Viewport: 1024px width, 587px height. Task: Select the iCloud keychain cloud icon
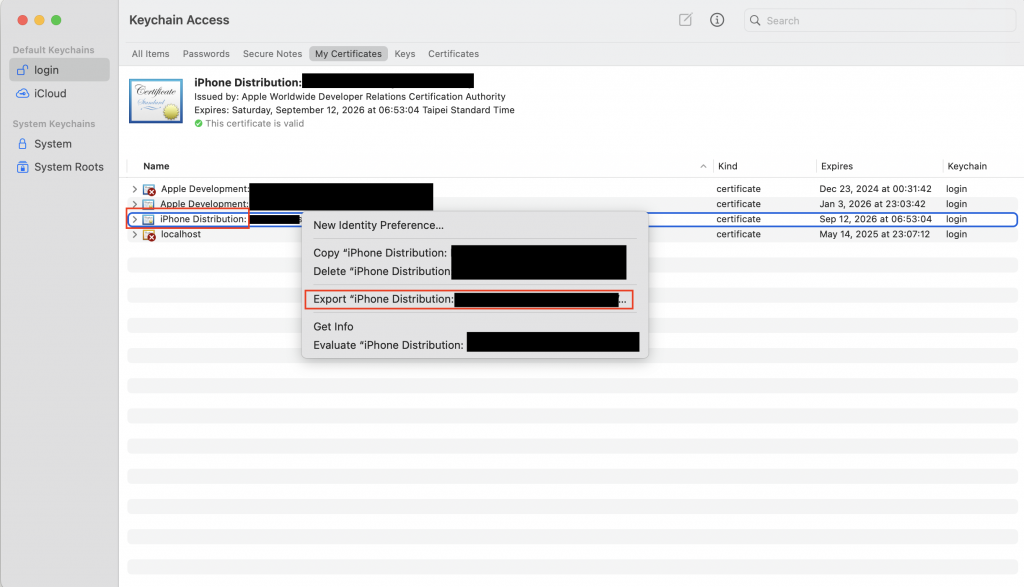coord(22,93)
